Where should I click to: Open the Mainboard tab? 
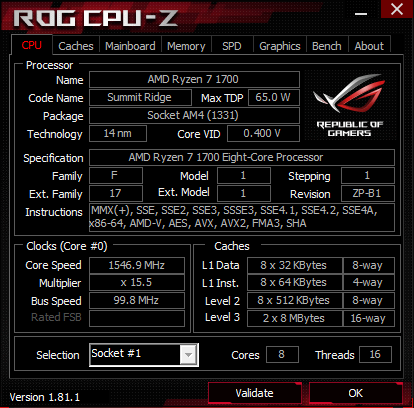coord(130,46)
